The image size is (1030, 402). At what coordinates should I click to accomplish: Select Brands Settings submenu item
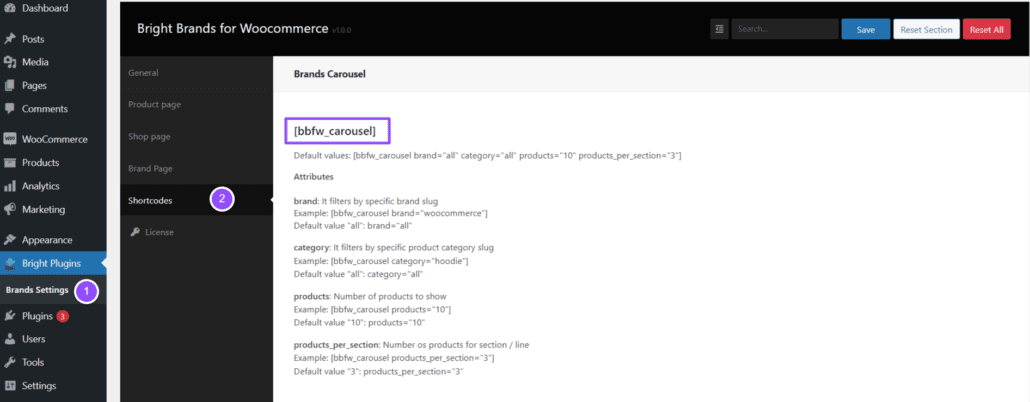click(x=37, y=291)
